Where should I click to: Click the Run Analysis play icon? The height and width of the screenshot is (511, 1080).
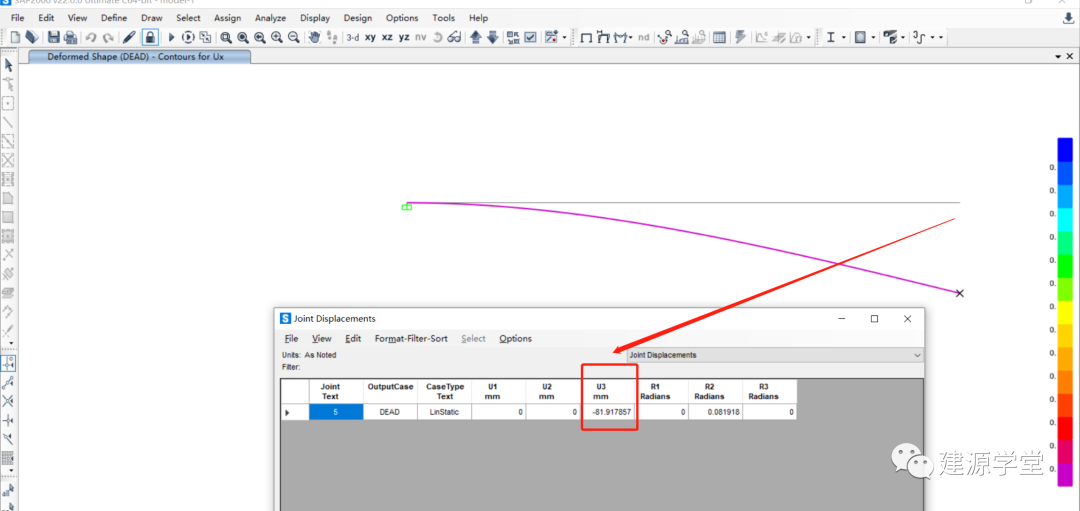coord(171,37)
